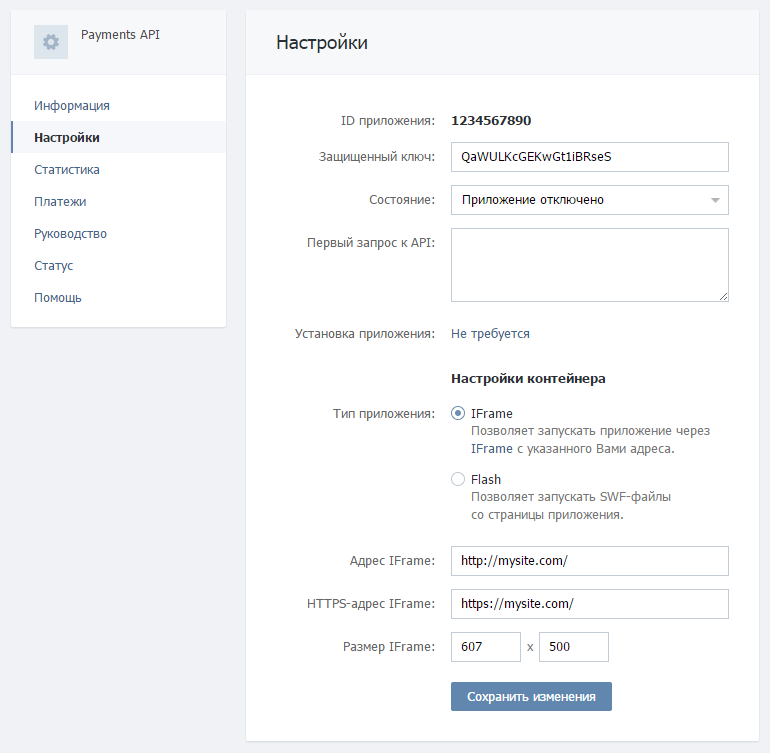The image size is (770, 753).
Task: Select Настройки in the sidebar
Action: [x=67, y=137]
